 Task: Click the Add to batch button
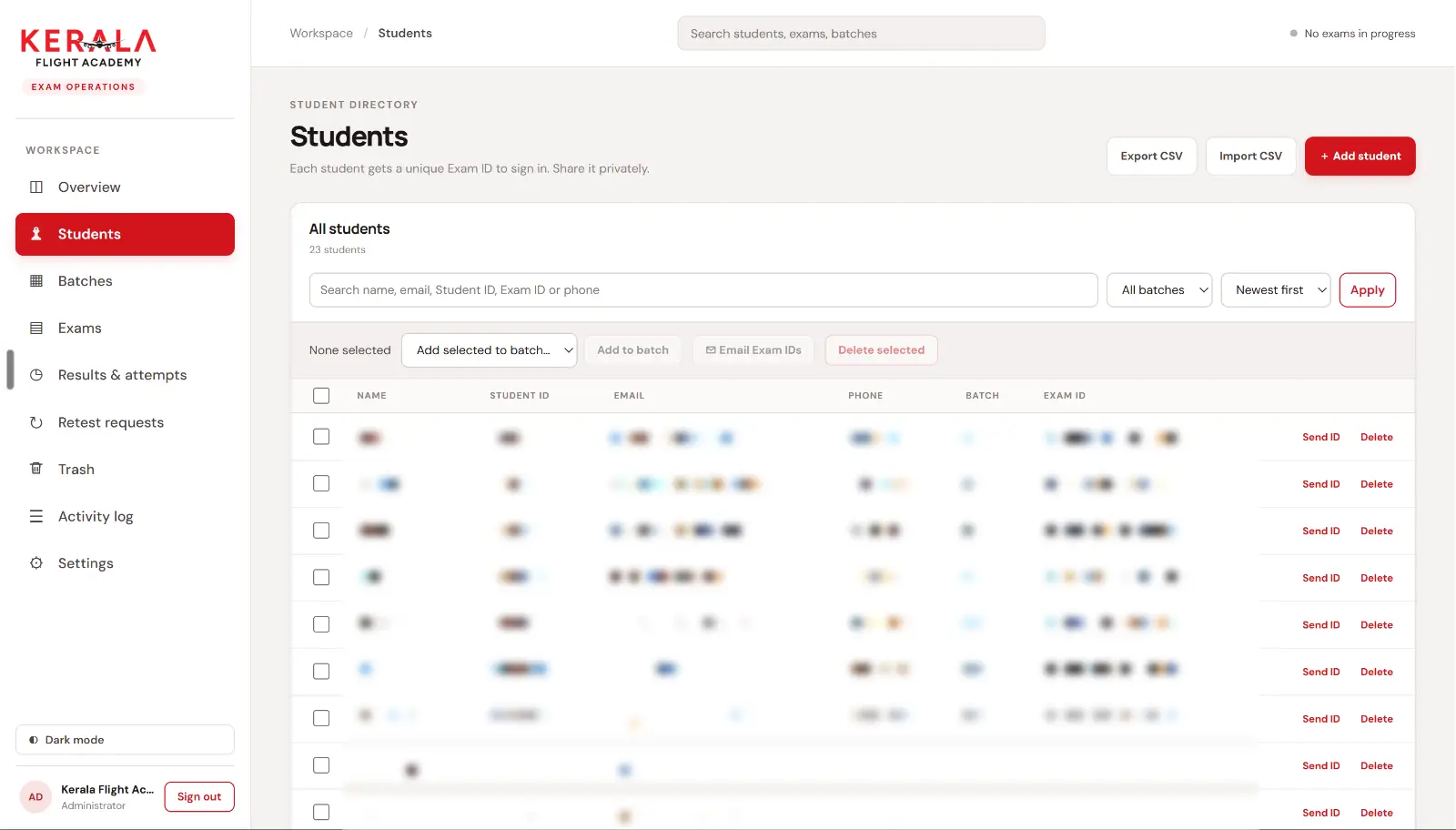click(632, 350)
